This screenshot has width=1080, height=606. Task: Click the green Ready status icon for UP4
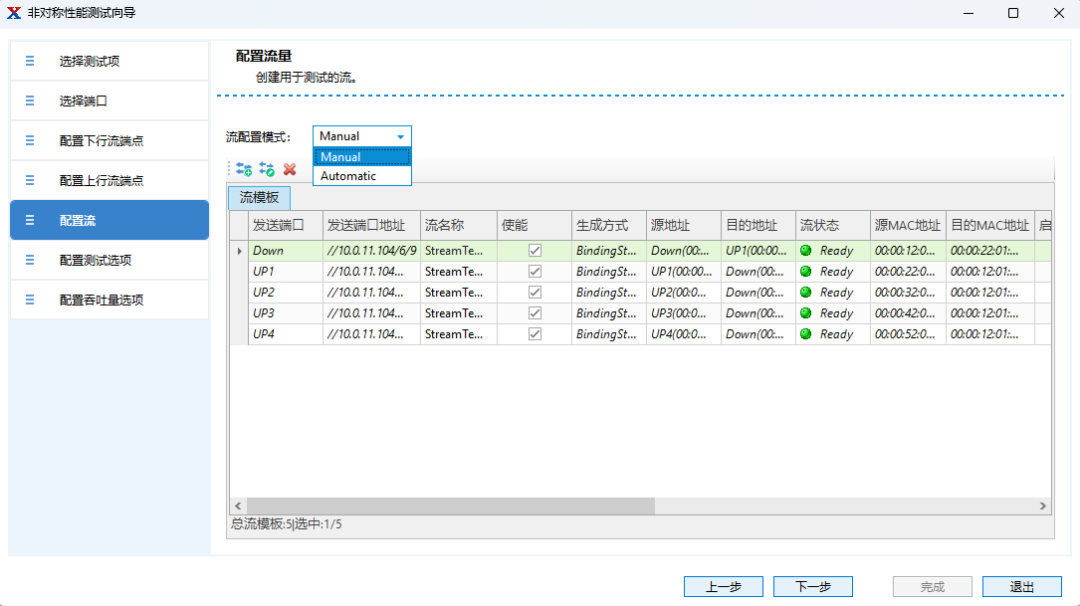806,334
